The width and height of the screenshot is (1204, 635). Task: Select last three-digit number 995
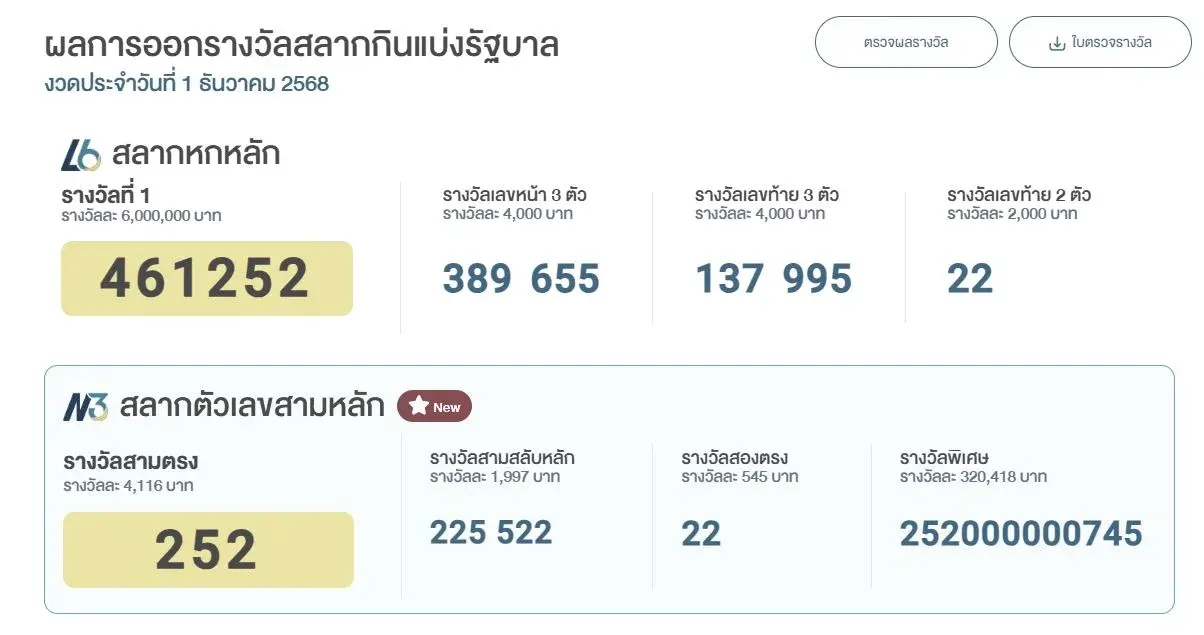pyautogui.click(x=818, y=280)
